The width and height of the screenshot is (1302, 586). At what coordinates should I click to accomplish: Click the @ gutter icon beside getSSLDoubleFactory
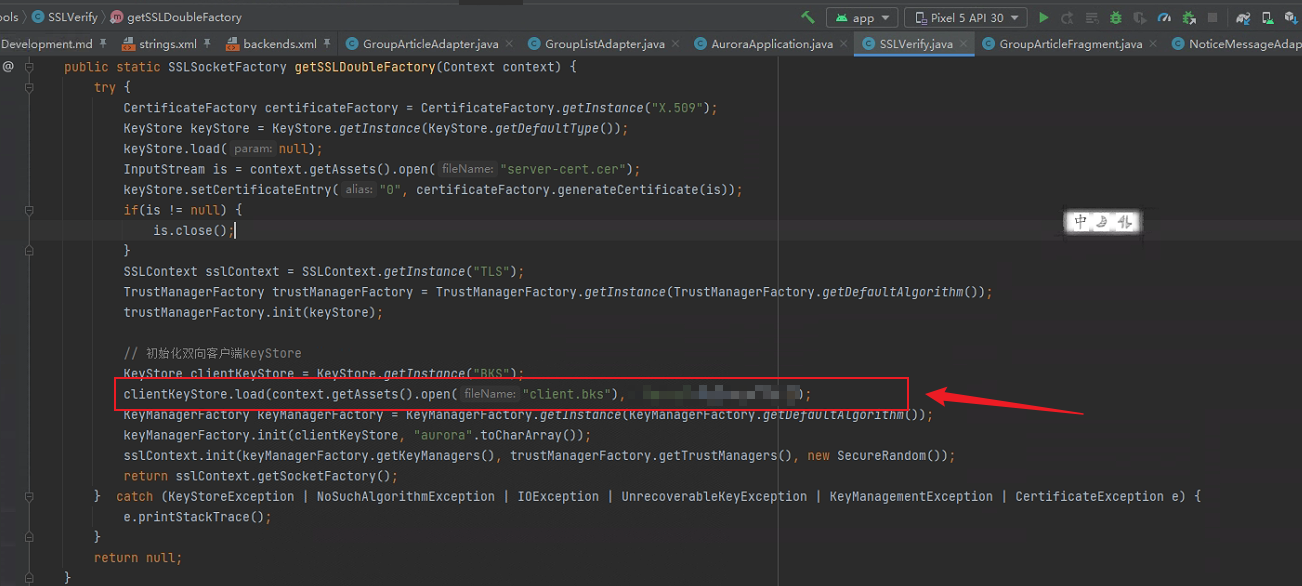point(8,66)
